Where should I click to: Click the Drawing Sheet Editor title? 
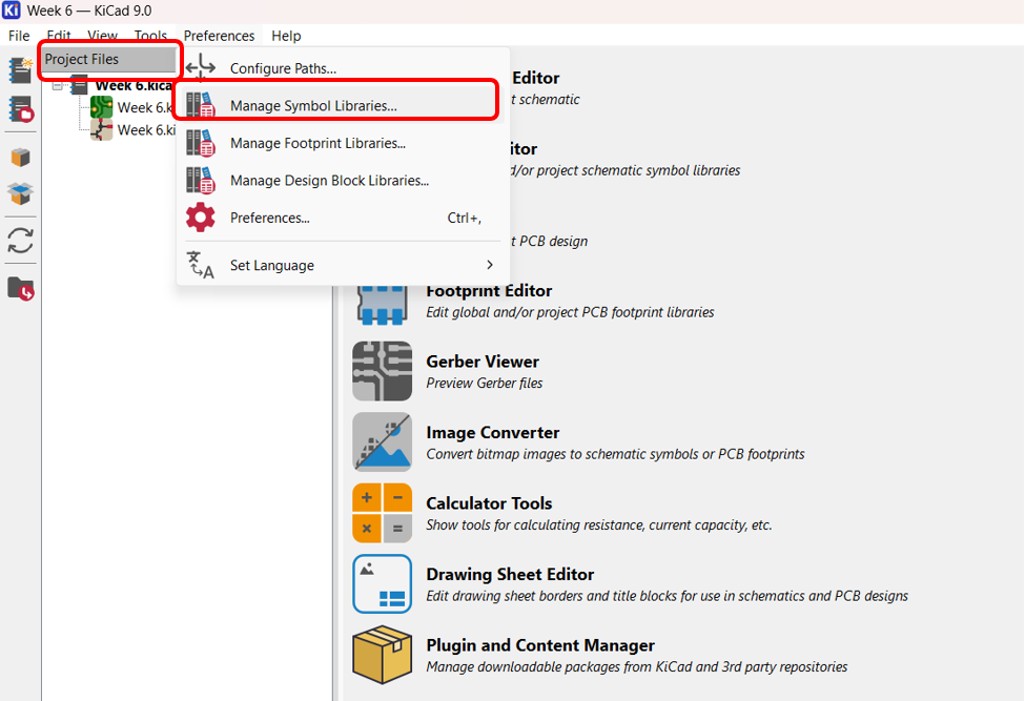(510, 573)
